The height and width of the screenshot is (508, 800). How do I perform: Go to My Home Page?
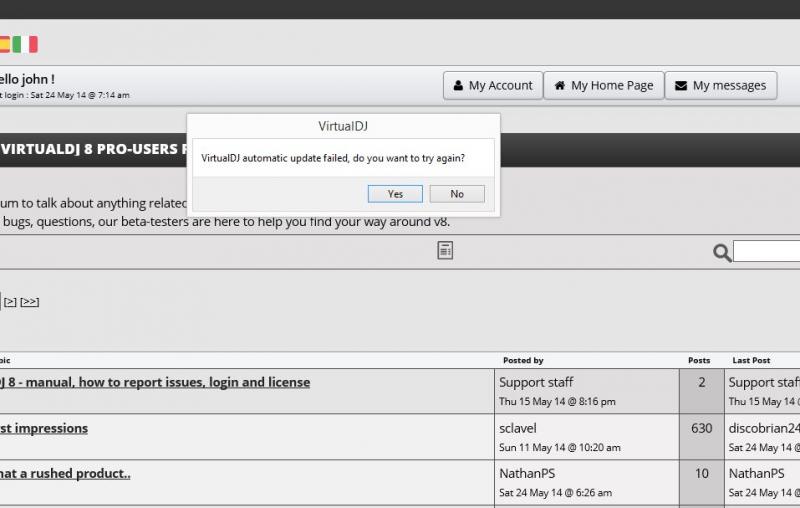coord(604,85)
